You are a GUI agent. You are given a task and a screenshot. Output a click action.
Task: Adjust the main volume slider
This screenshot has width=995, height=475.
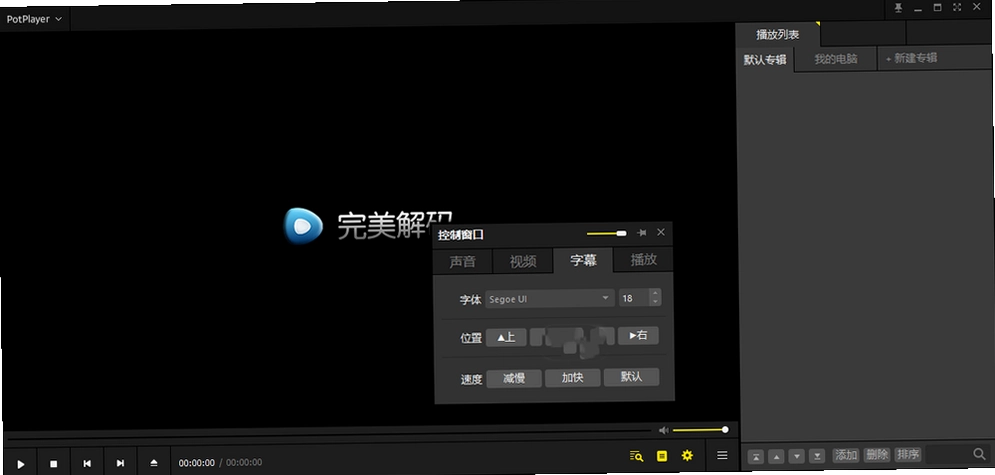(x=700, y=430)
